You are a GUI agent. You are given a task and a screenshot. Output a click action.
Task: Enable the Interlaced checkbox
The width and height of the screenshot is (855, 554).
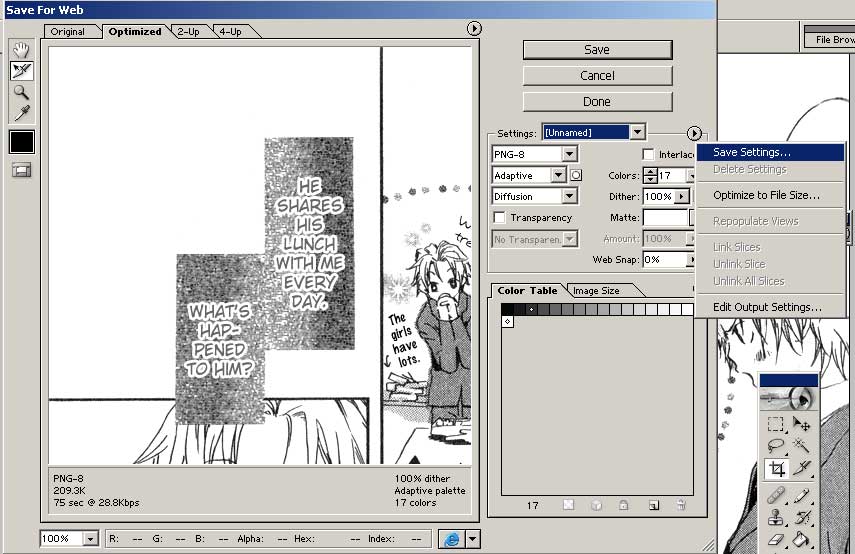click(648, 154)
